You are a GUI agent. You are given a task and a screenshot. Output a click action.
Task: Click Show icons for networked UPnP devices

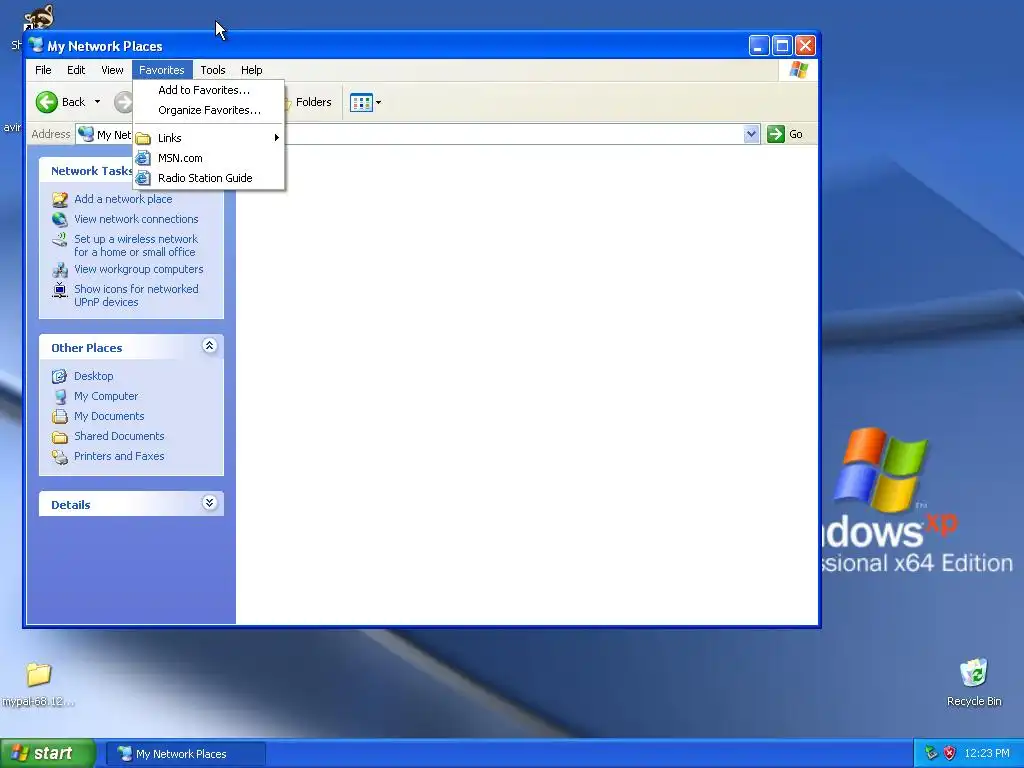pyautogui.click(x=136, y=296)
